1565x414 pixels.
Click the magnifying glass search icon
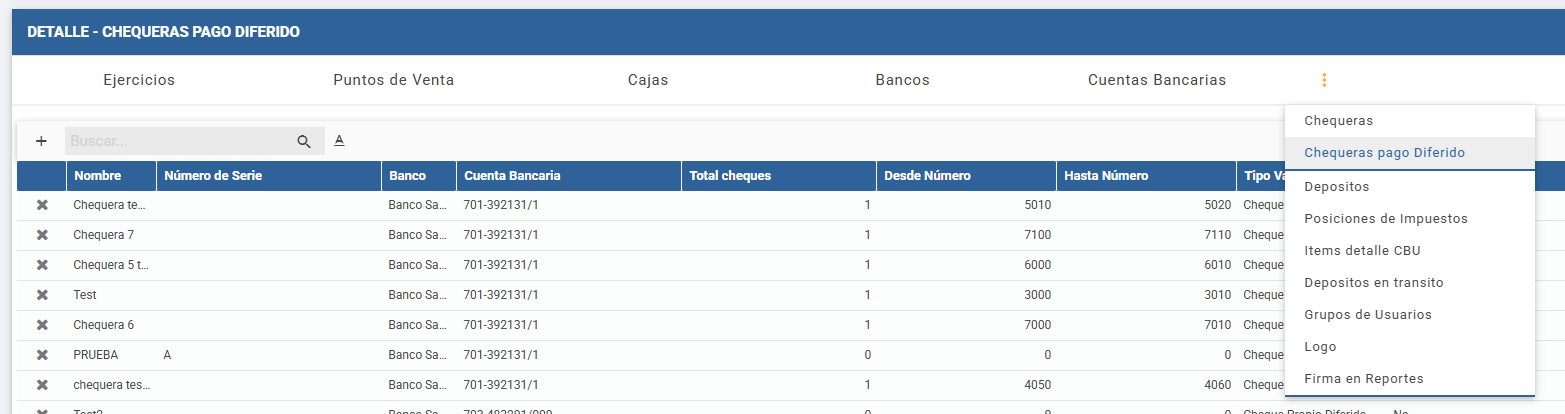(x=304, y=141)
